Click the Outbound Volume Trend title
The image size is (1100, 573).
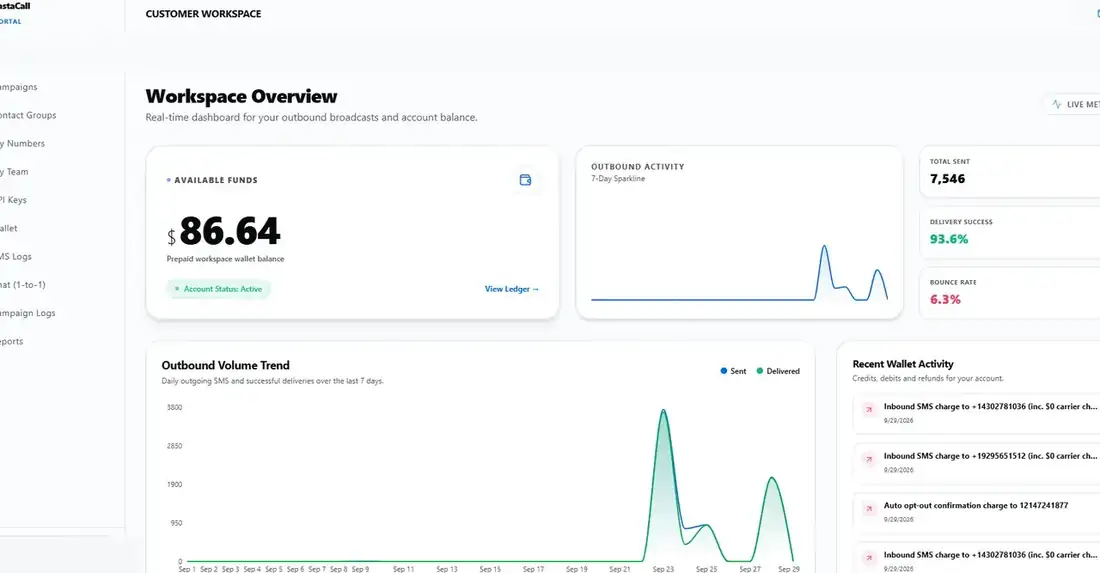click(225, 365)
